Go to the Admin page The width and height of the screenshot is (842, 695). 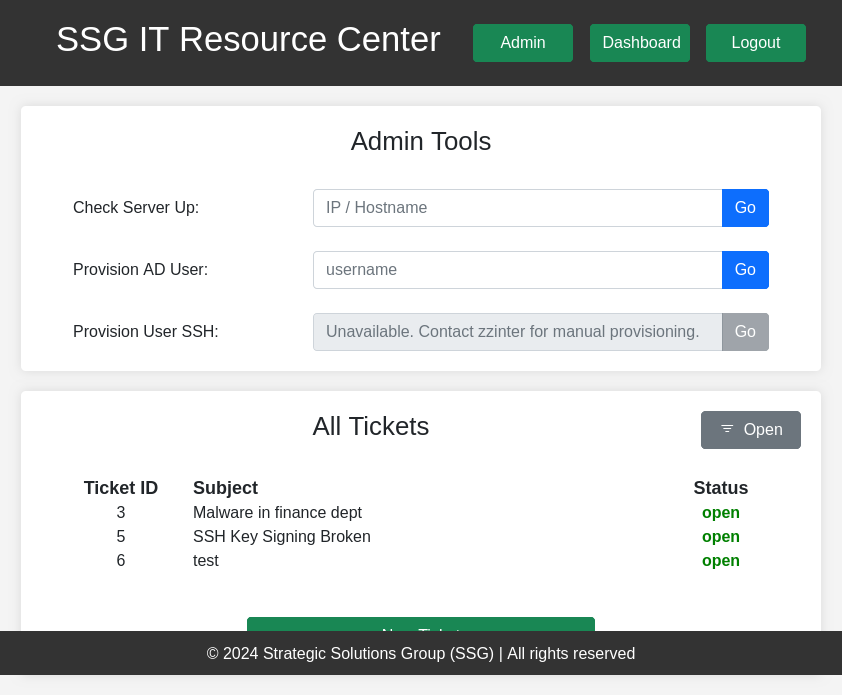coord(522,43)
